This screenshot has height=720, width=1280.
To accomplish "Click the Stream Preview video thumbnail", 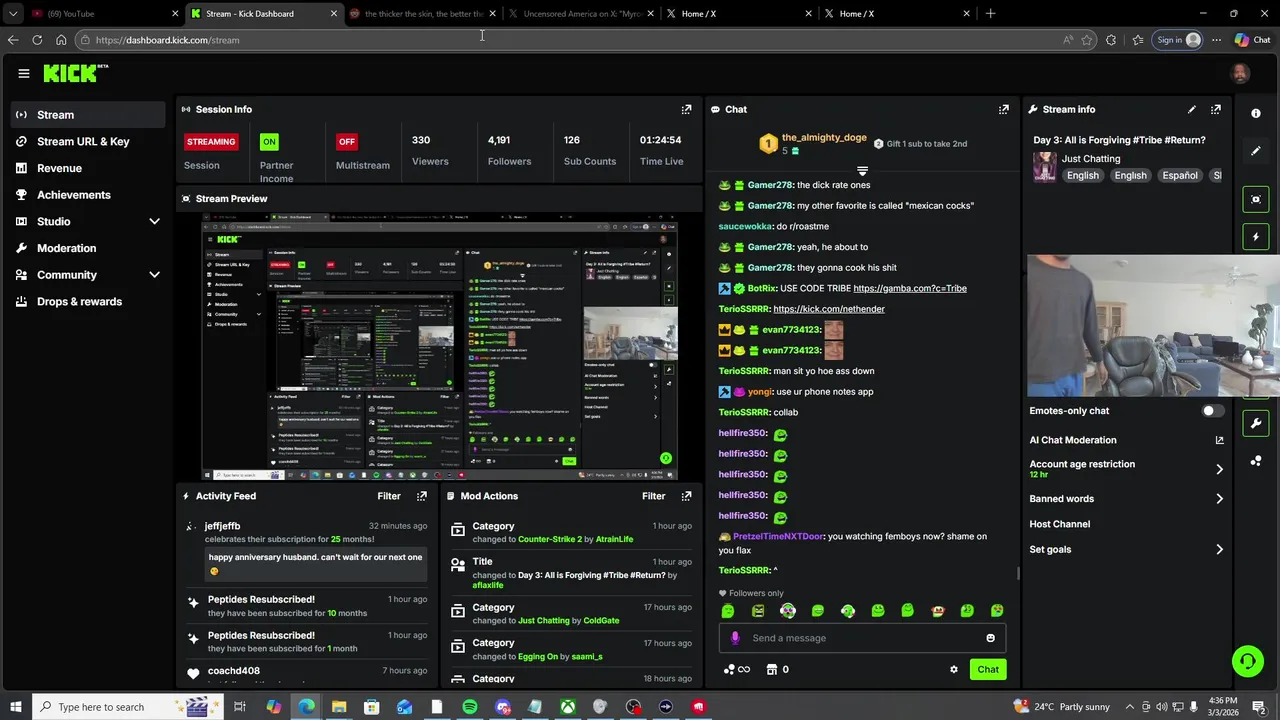I will (440, 347).
